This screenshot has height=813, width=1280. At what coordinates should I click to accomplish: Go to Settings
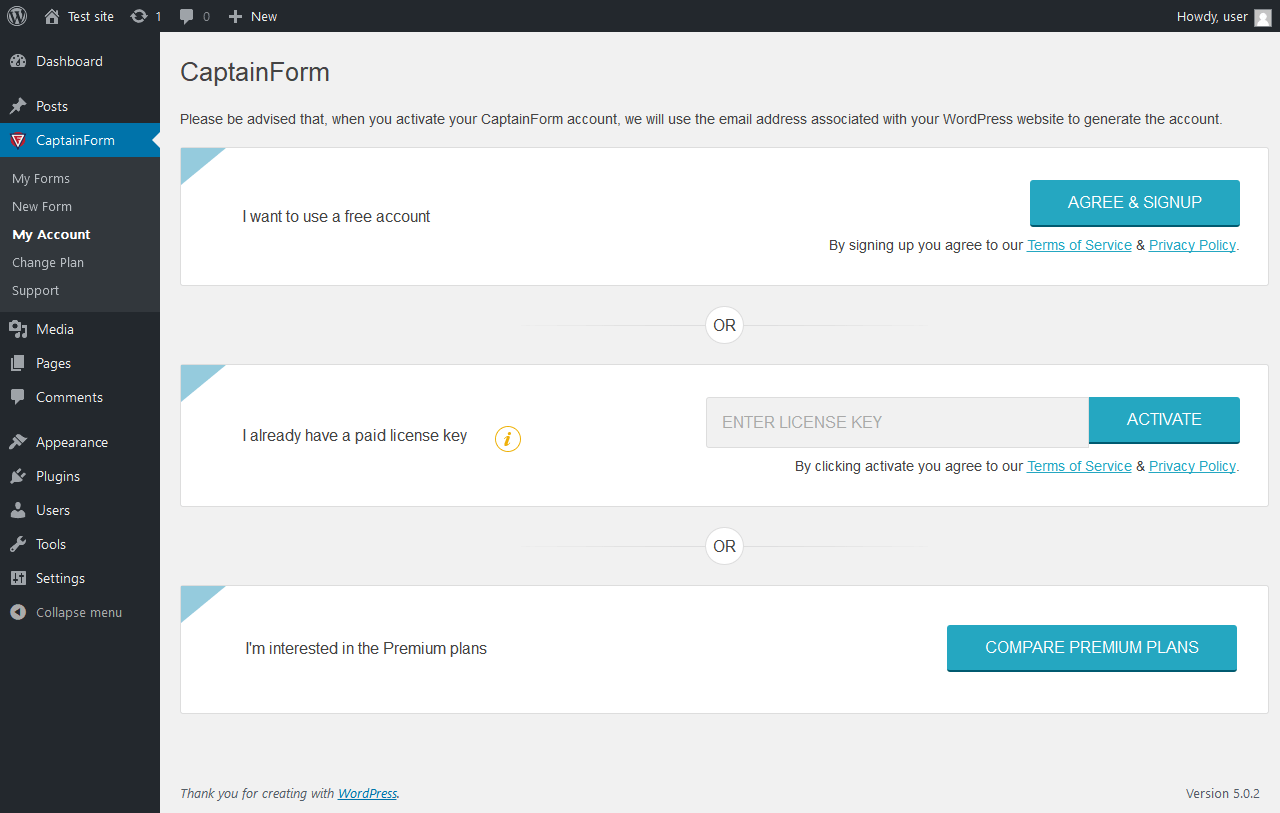pyautogui.click(x=80, y=578)
